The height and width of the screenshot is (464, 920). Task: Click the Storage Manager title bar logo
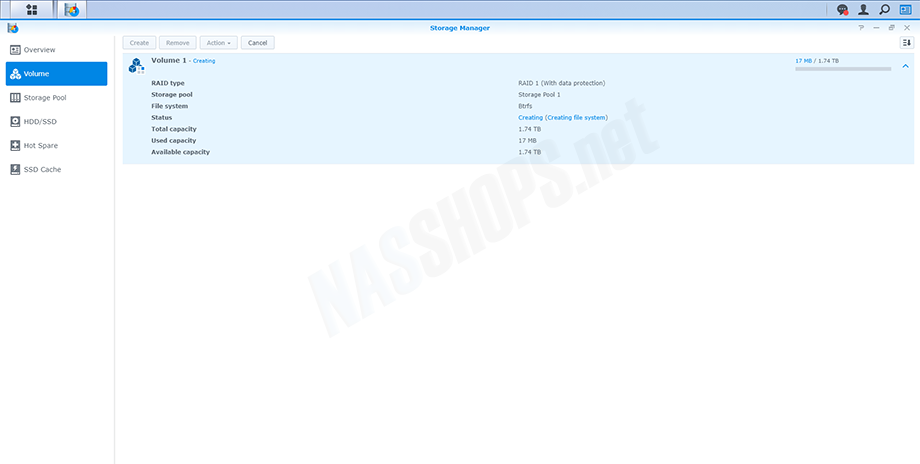pos(13,28)
